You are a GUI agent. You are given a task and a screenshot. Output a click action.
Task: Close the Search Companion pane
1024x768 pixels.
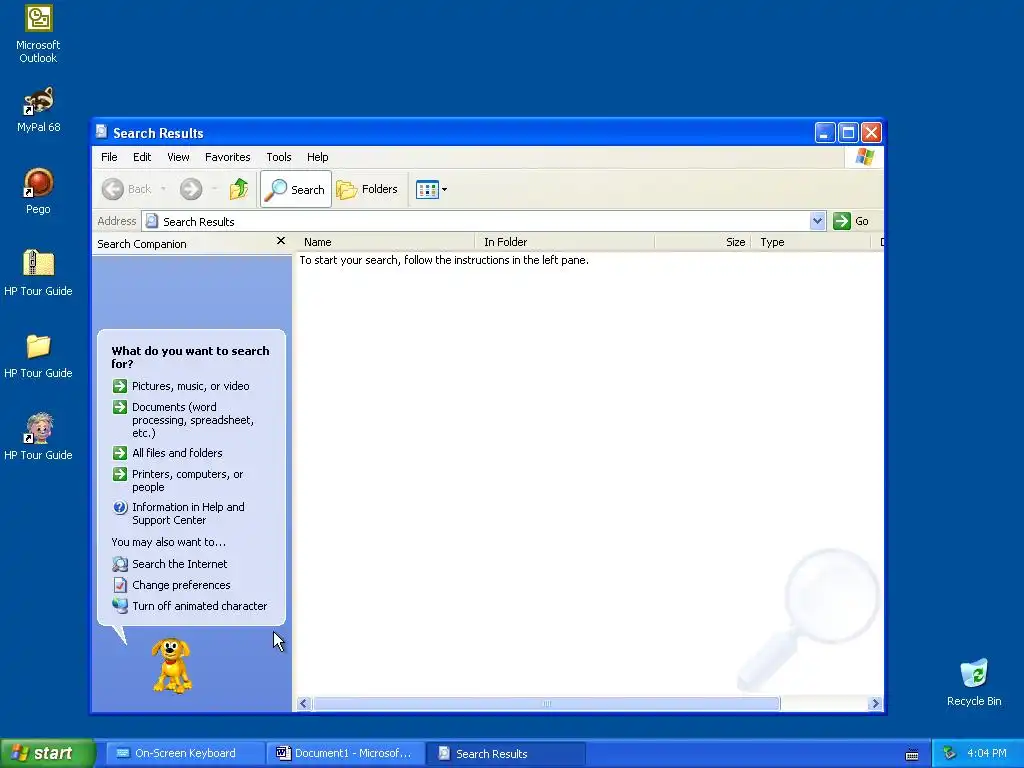click(281, 241)
